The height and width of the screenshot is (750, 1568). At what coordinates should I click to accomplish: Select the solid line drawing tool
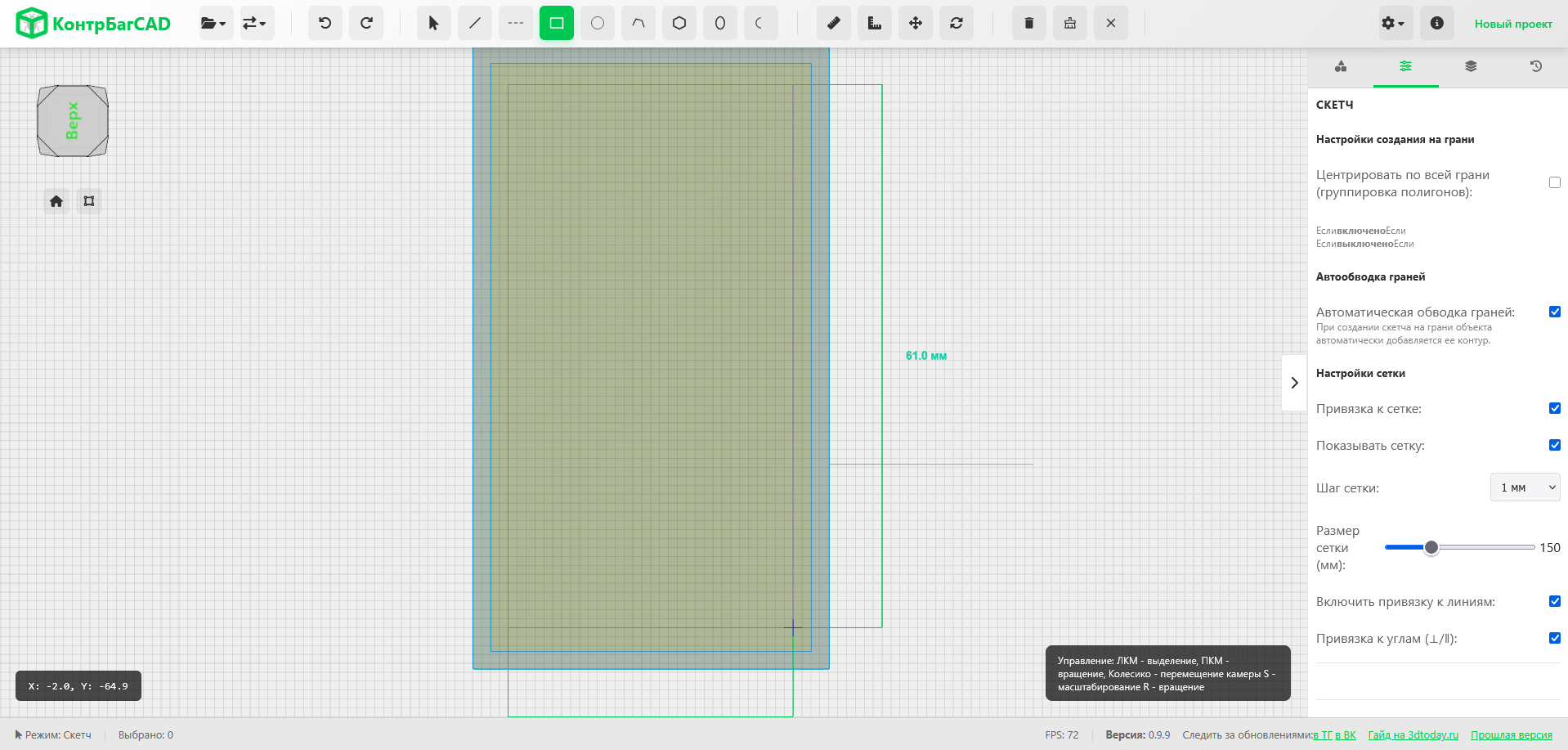click(474, 24)
